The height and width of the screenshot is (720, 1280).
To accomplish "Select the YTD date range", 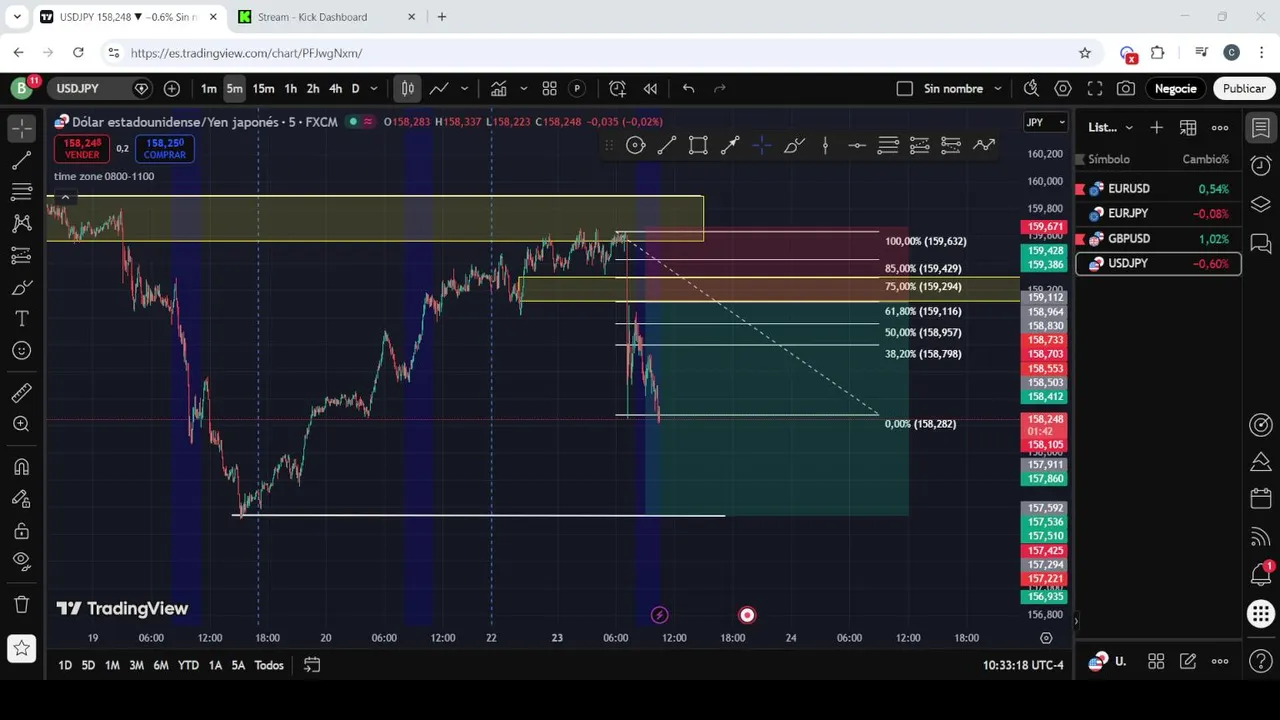I will click(x=188, y=665).
